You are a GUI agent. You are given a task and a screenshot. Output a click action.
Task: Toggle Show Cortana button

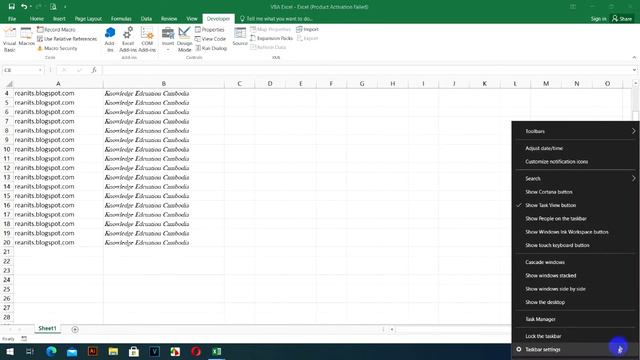[576, 192]
